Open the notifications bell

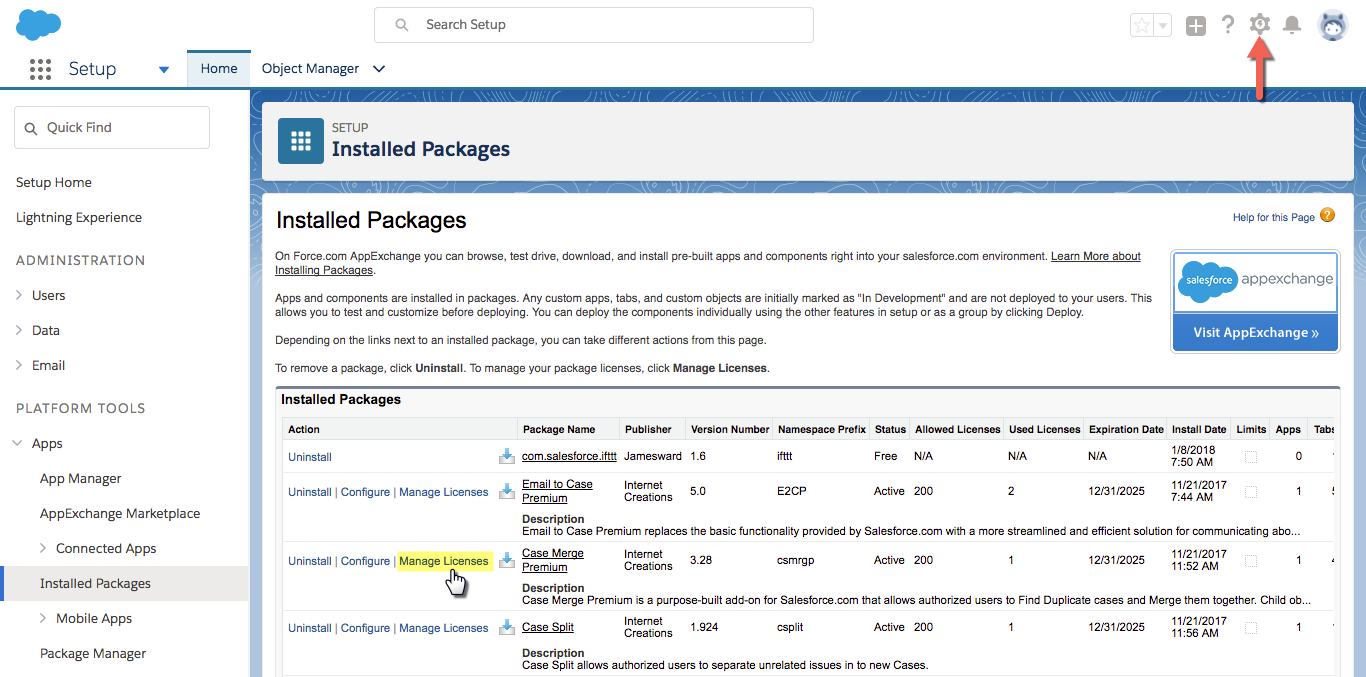(x=1292, y=25)
